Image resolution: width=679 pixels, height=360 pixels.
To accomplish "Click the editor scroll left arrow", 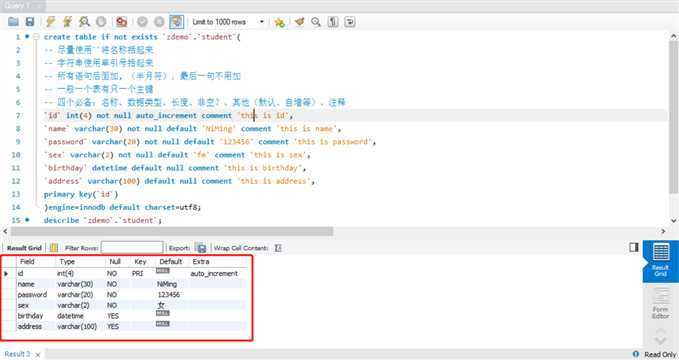I will [x=5, y=232].
